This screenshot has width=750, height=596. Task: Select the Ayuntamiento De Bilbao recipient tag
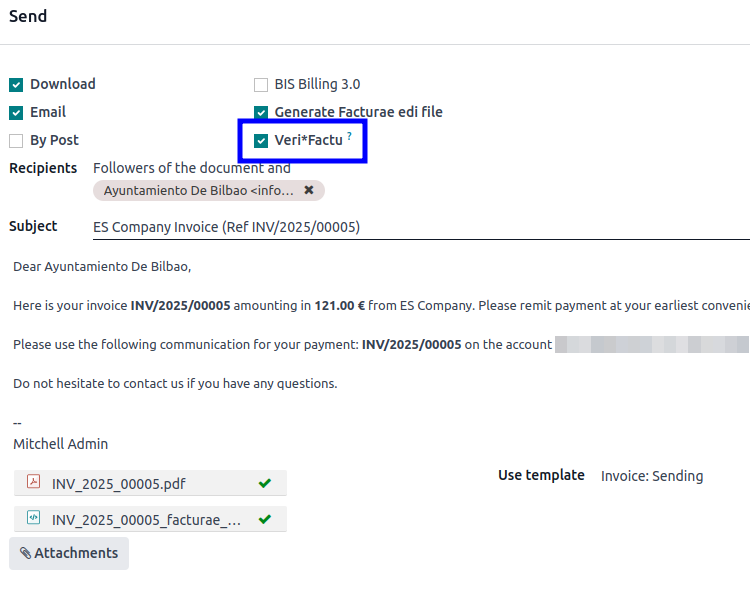tap(198, 190)
